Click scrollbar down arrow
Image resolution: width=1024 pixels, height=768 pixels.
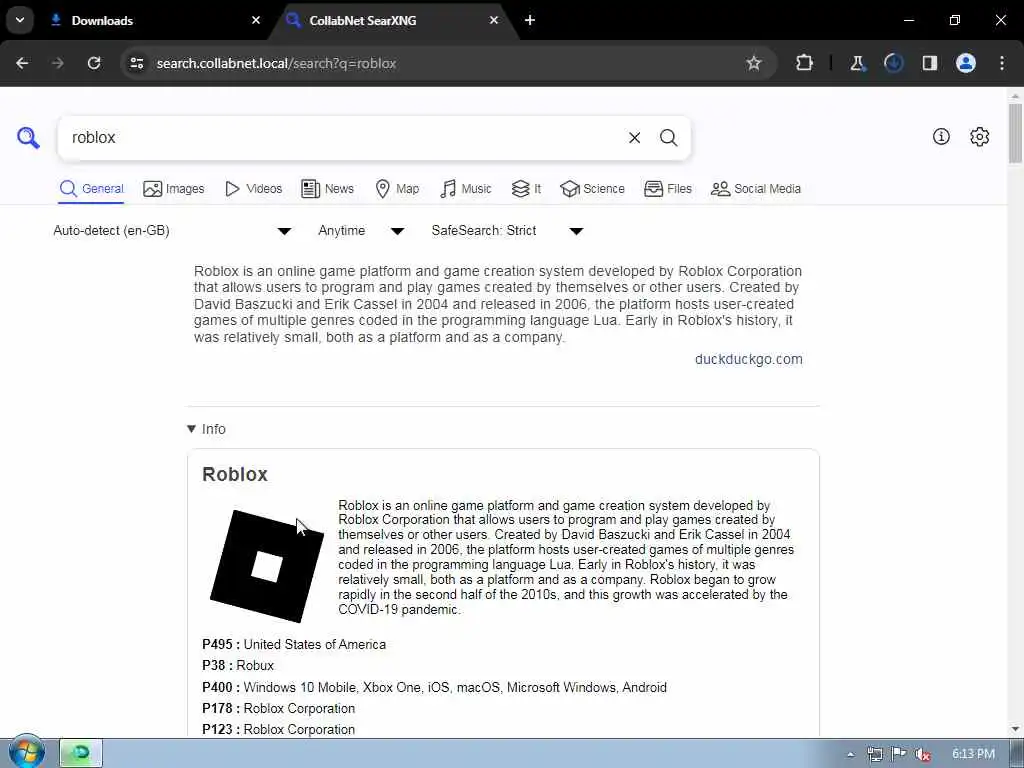(1015, 729)
